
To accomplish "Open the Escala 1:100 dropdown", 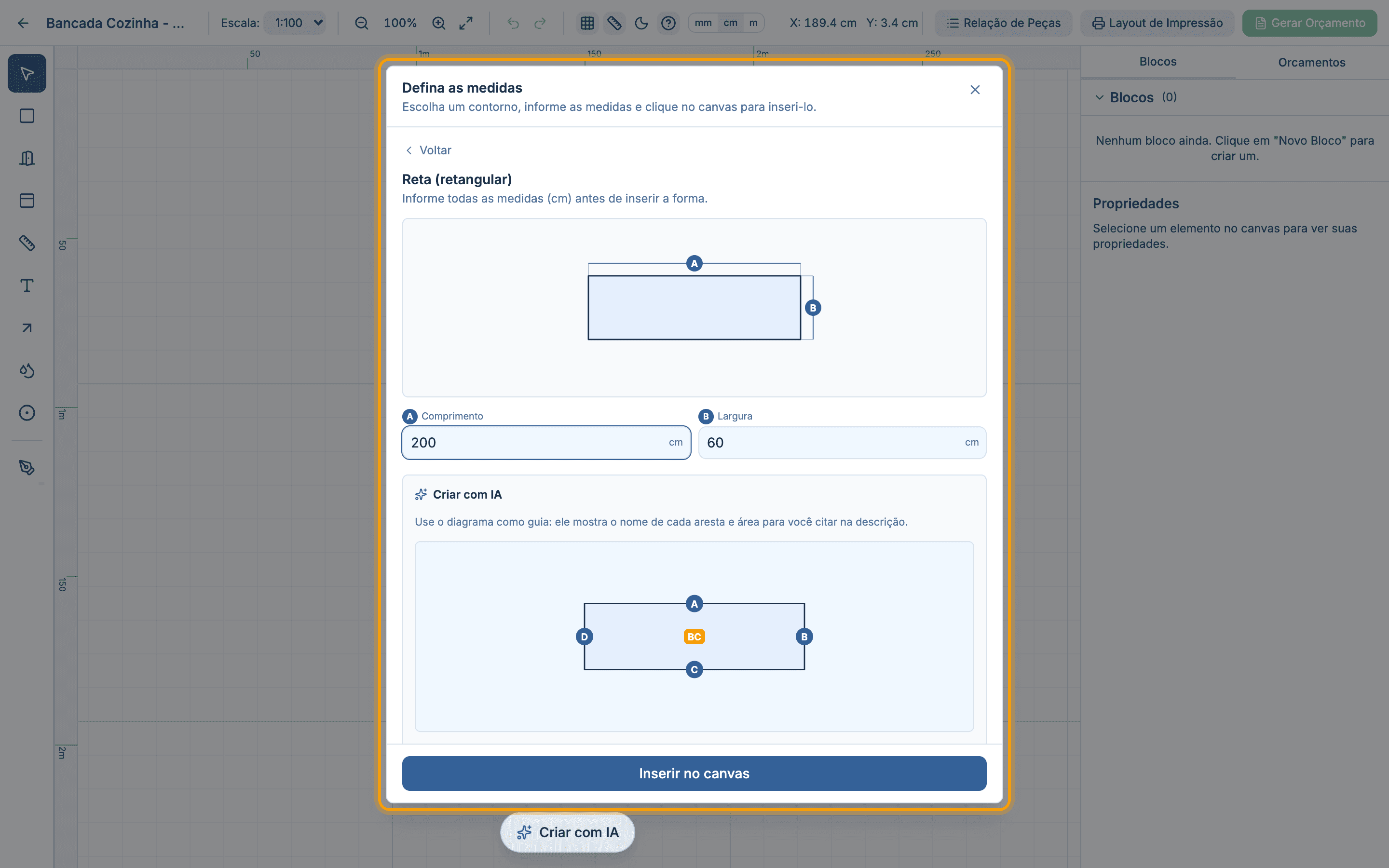I will tap(295, 23).
